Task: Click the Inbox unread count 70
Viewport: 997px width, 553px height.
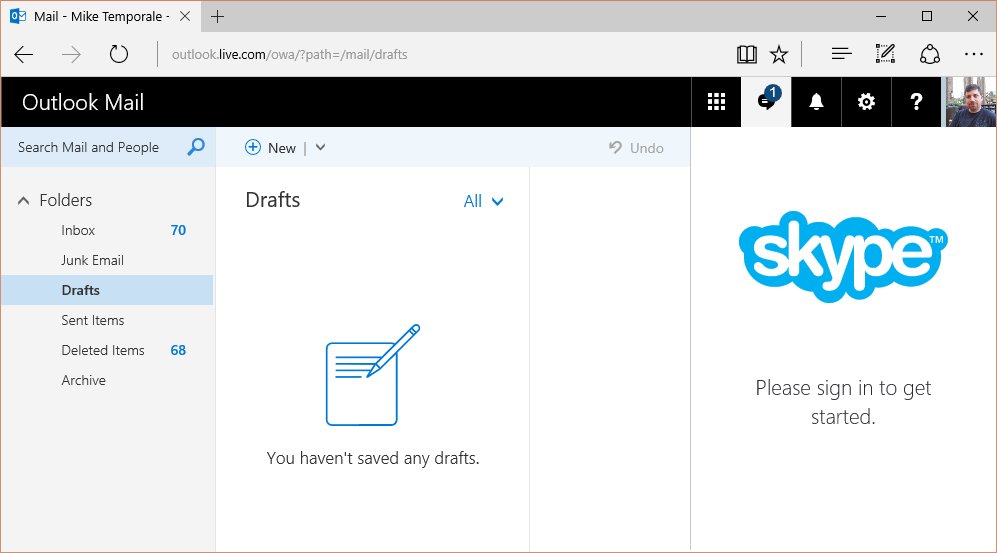Action: coord(178,230)
